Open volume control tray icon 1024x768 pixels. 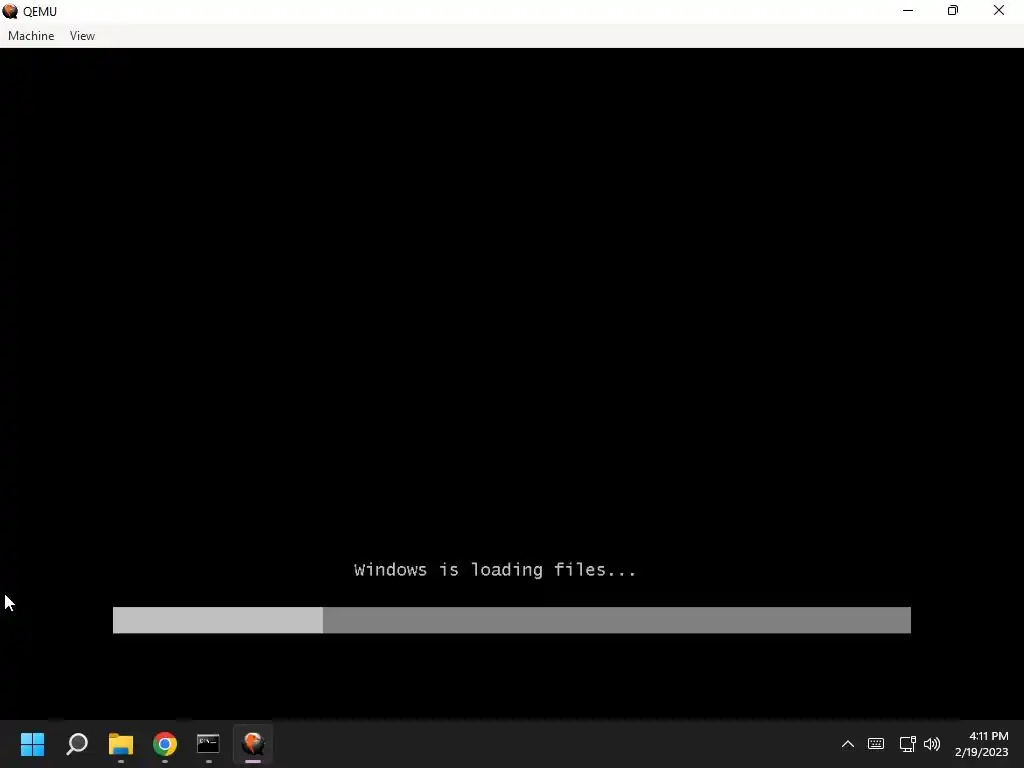pos(932,744)
